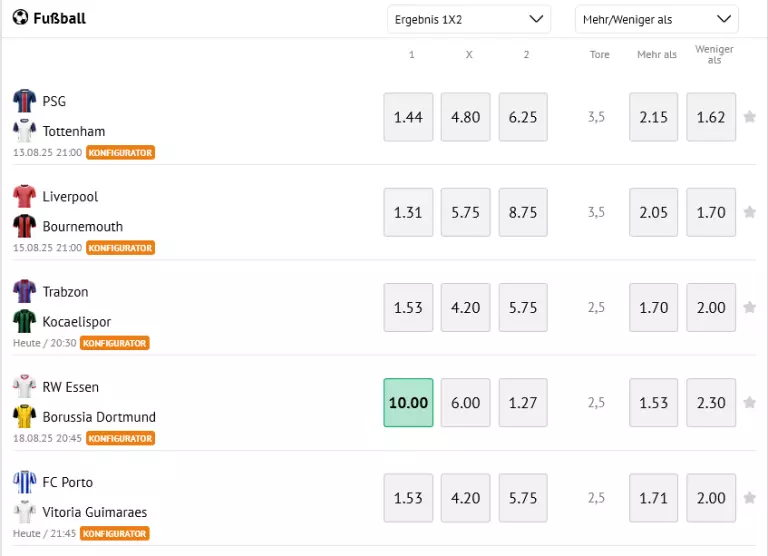Select Kocaelispor win odds 5.75

point(523,307)
